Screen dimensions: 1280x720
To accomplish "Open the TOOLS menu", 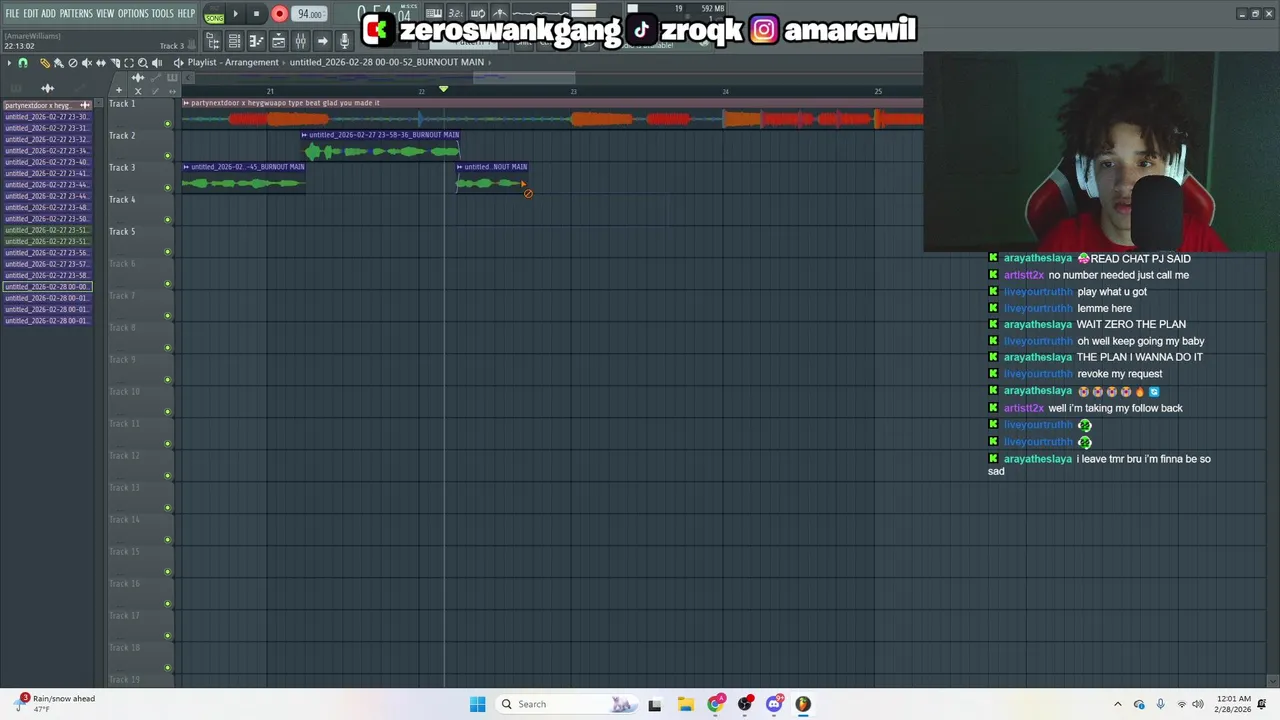I will [x=163, y=14].
